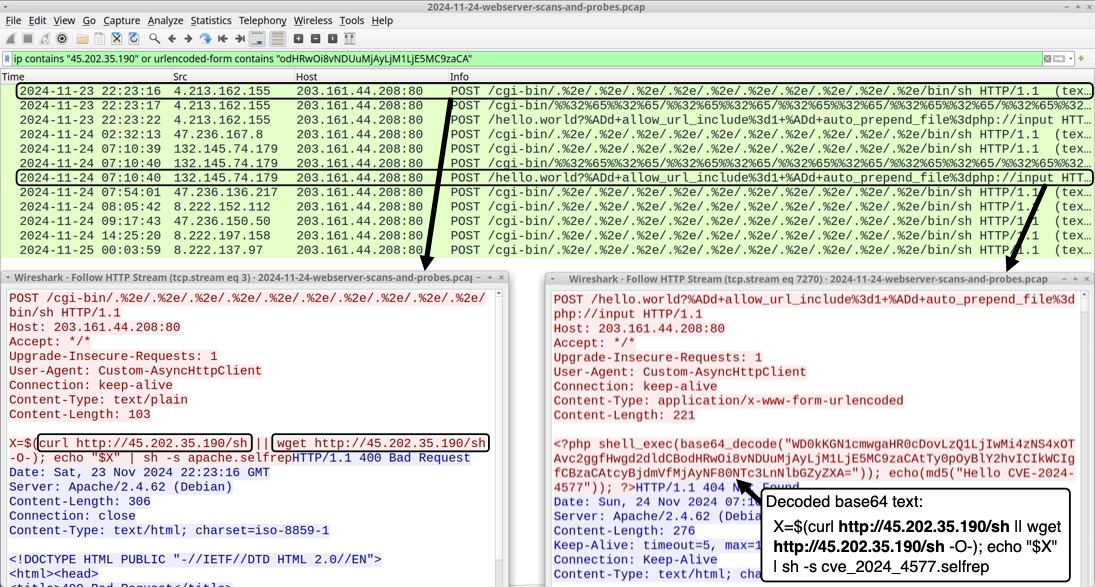
Task: Add filter button with green plus
Action: click(1082, 59)
